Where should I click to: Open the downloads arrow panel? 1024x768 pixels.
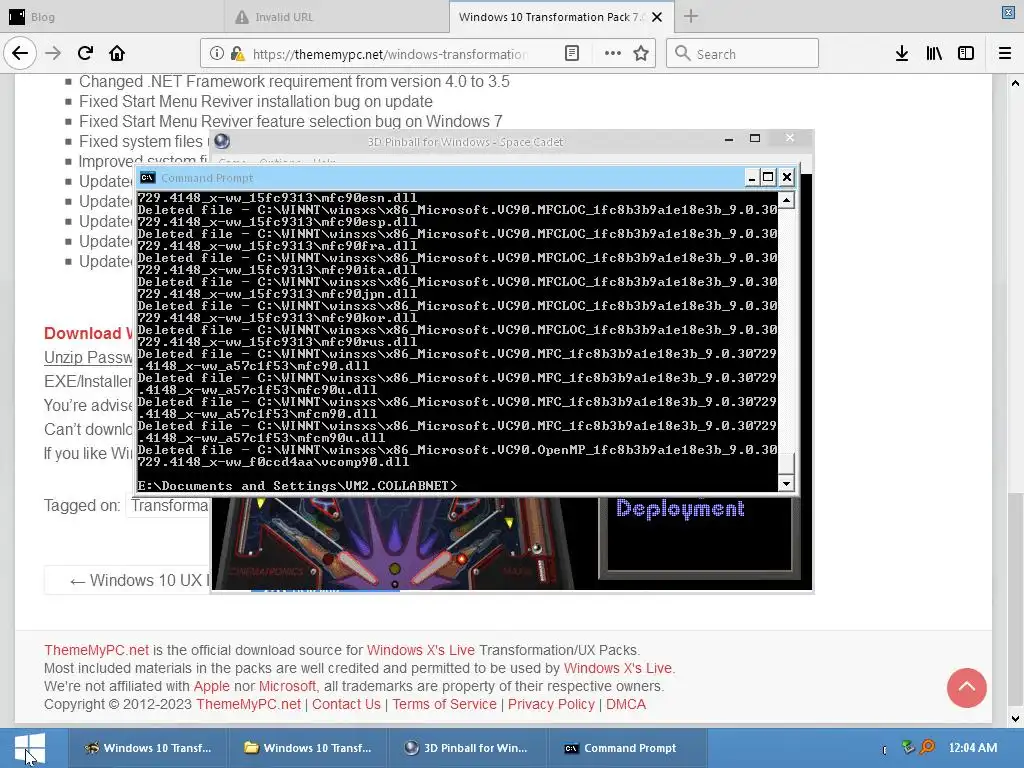[902, 54]
